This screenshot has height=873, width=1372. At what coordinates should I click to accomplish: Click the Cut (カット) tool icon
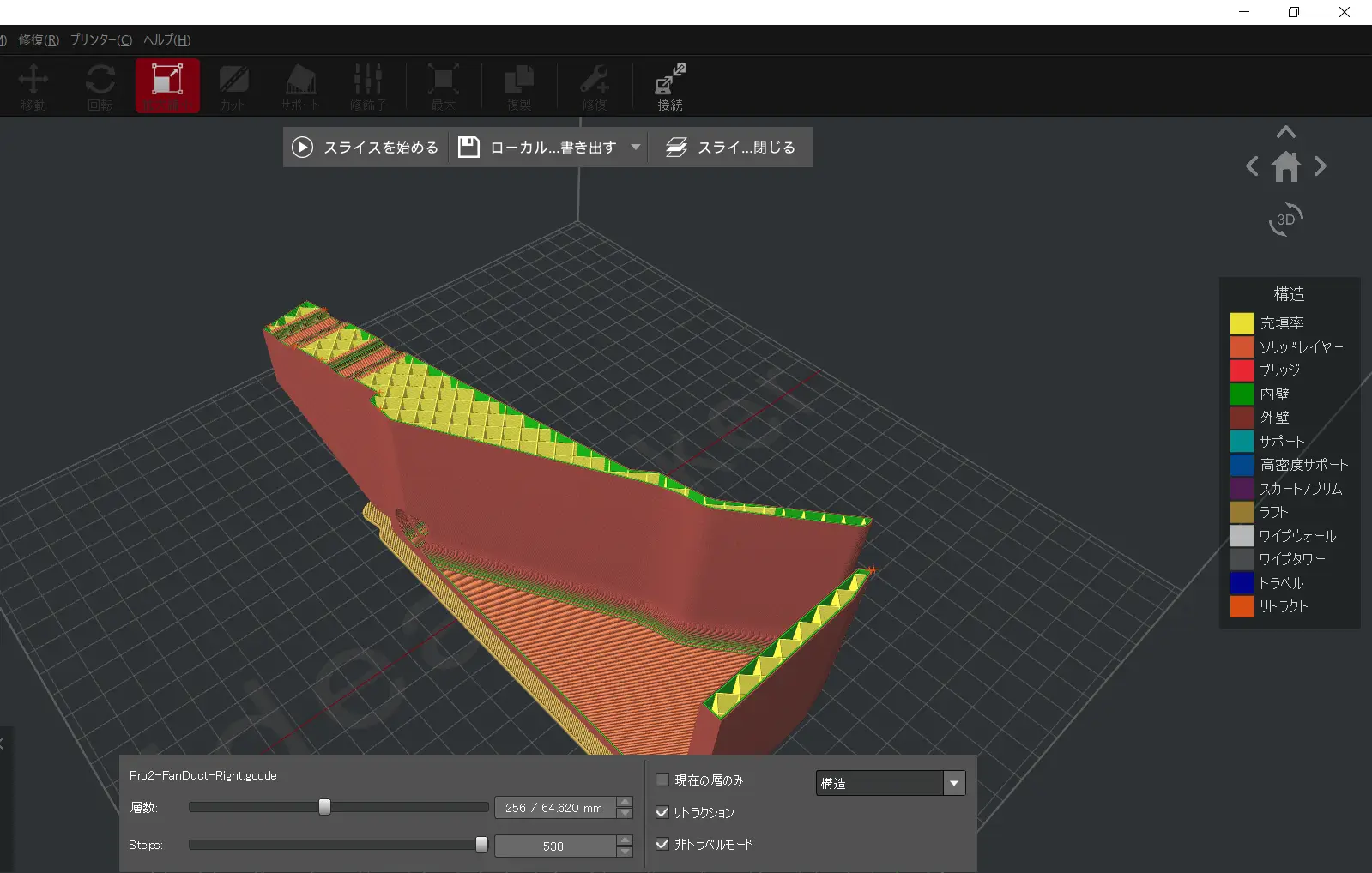click(x=233, y=86)
